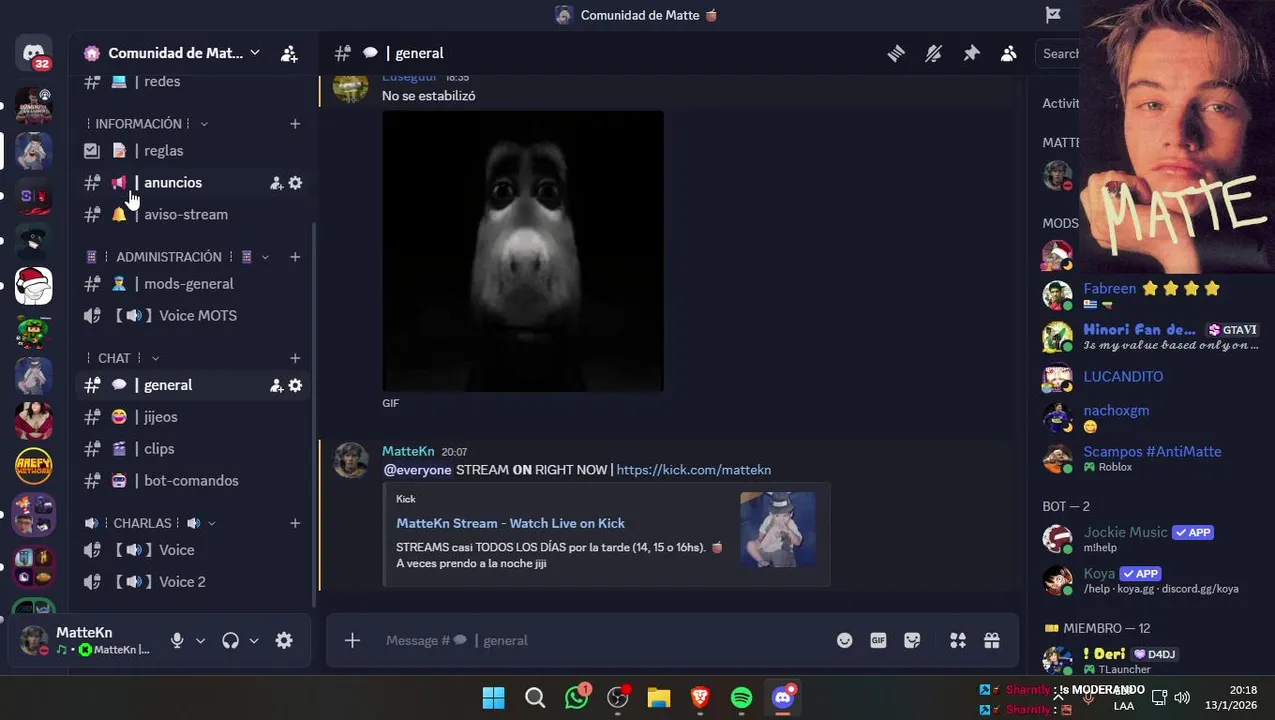The image size is (1275, 720).
Task: Open Spotify from the taskbar
Action: (x=741, y=697)
